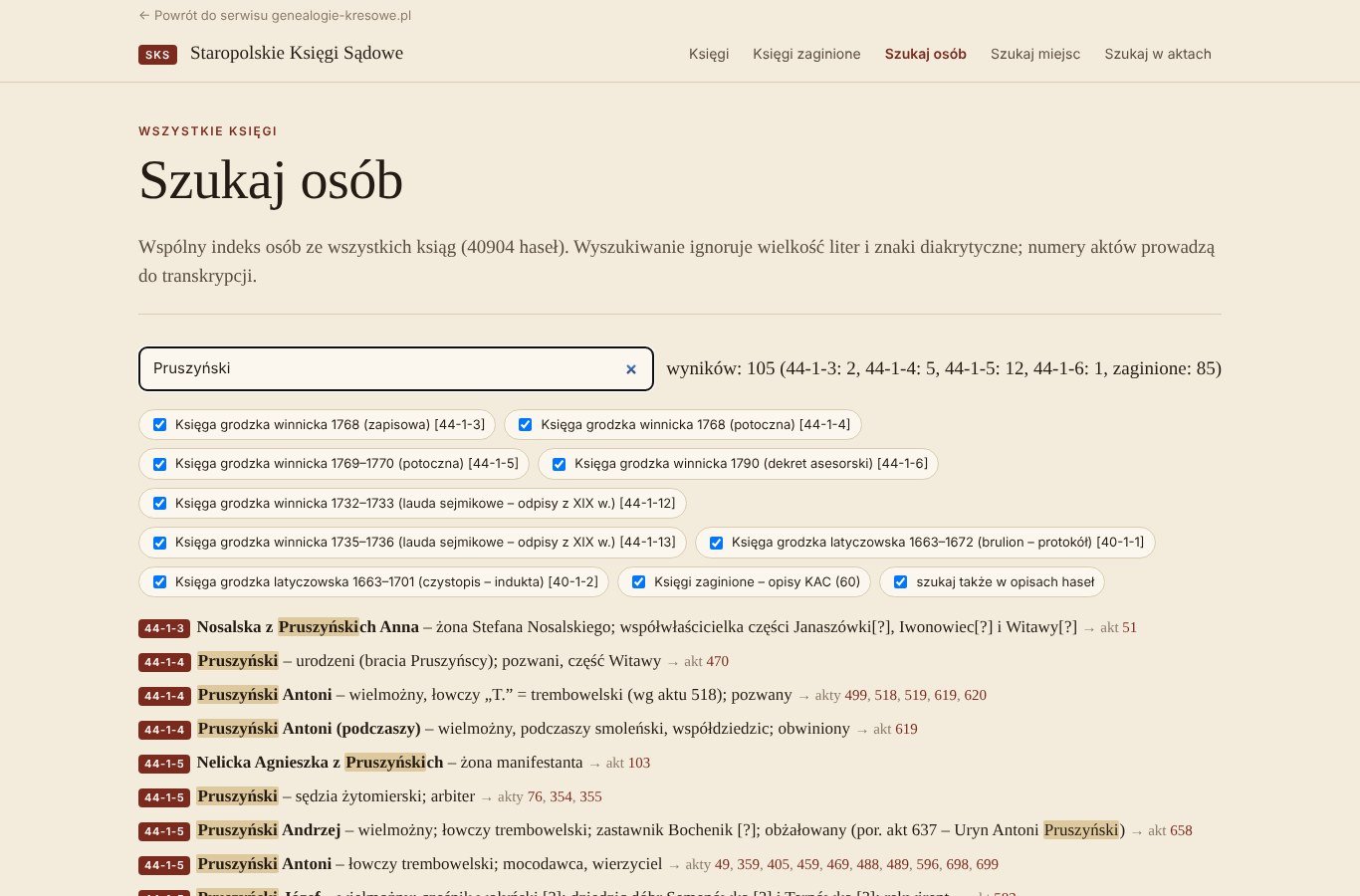This screenshot has width=1360, height=896.
Task: Open akt 359 transcription link
Action: click(x=749, y=865)
